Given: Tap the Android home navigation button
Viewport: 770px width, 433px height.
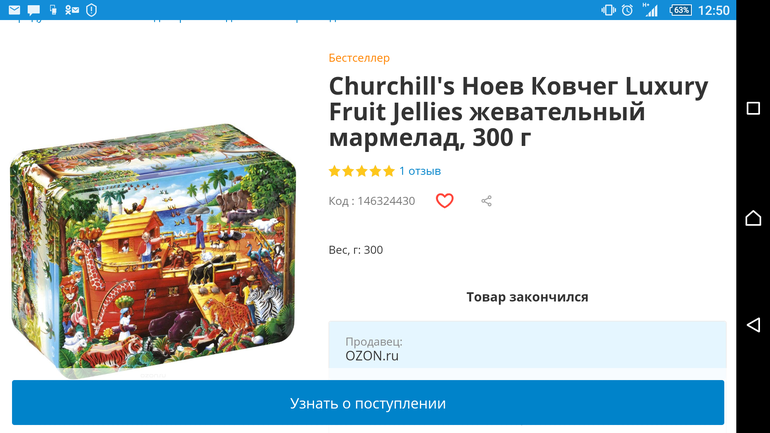Looking at the screenshot, I should (x=753, y=217).
